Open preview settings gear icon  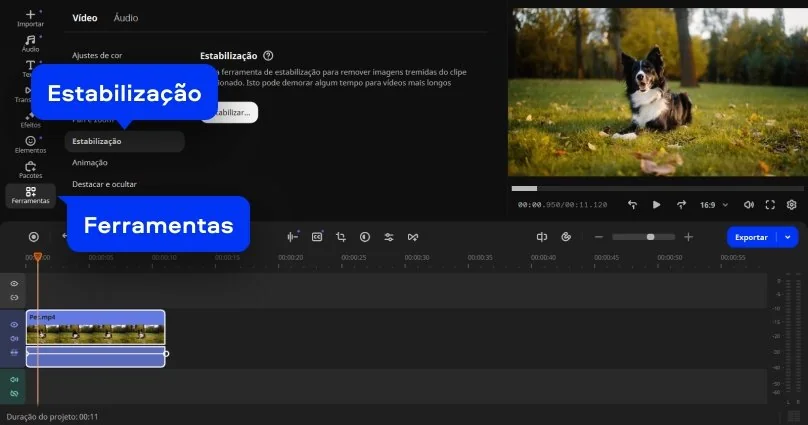(x=791, y=204)
